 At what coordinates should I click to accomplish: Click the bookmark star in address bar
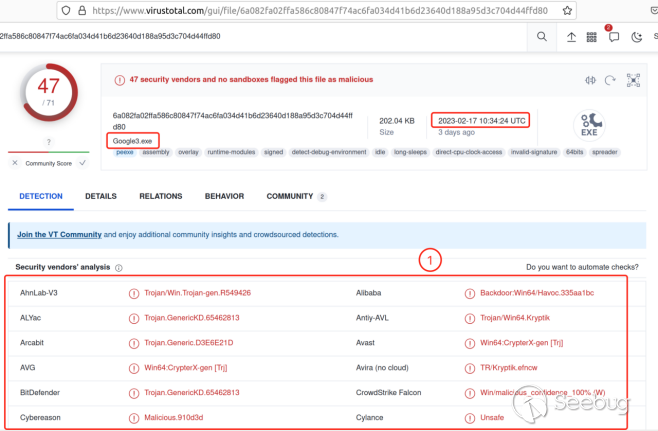click(567, 10)
